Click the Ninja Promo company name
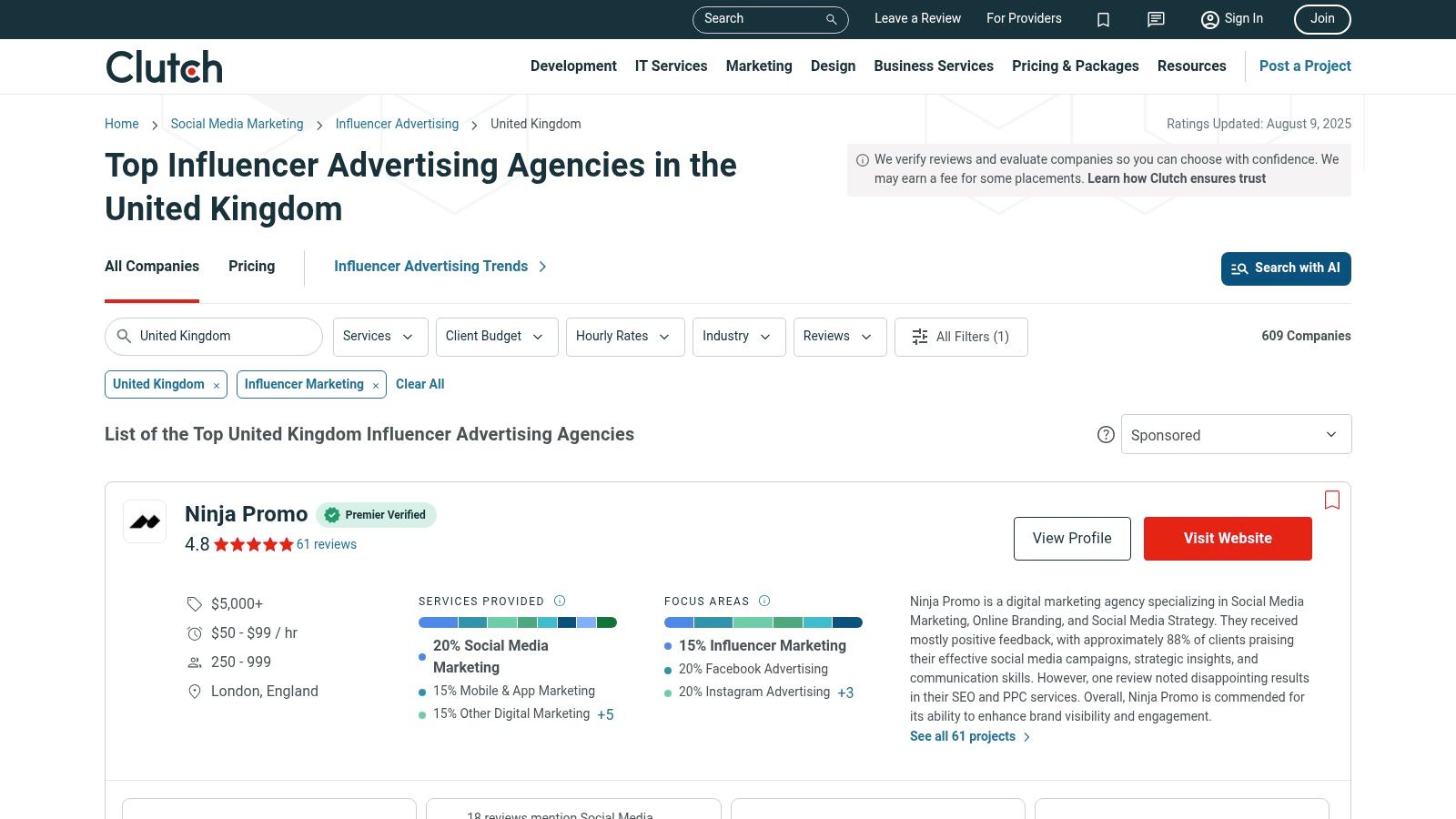The width and height of the screenshot is (1456, 819). [x=246, y=514]
